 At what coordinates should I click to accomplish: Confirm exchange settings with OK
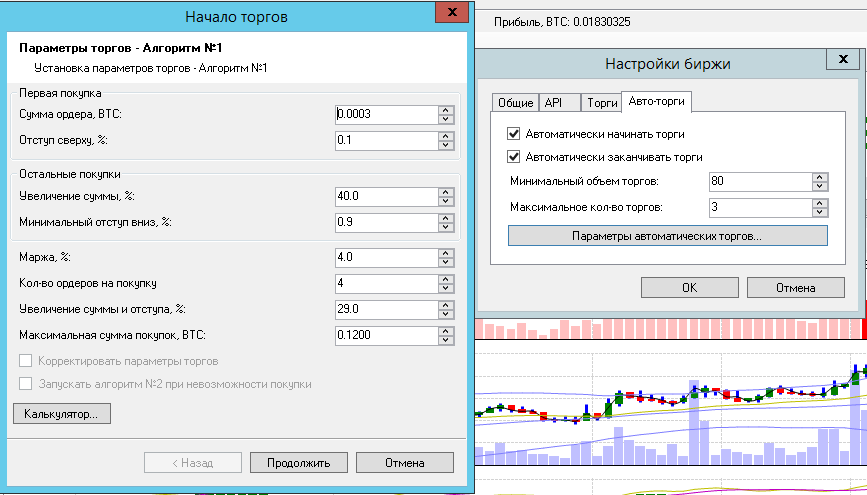(x=688, y=287)
